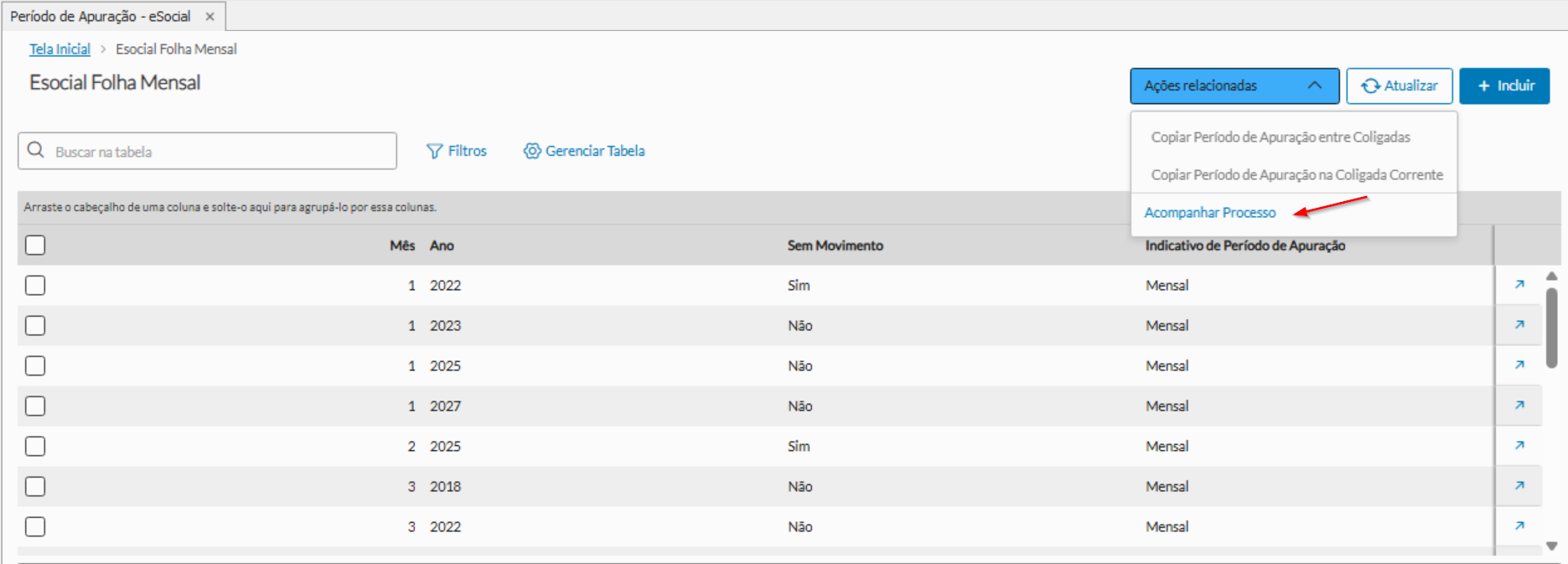The width and height of the screenshot is (1568, 564).
Task: Check the row for month 1 of 2025
Action: [35, 365]
